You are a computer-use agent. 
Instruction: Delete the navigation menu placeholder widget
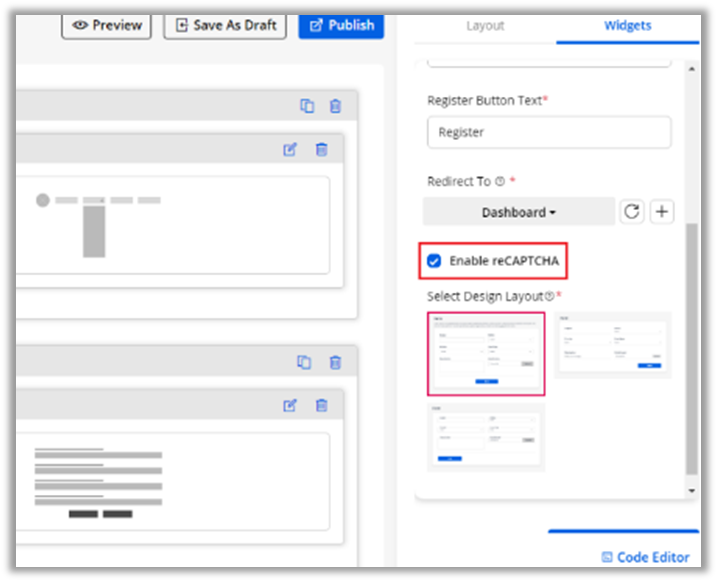tap(321, 150)
